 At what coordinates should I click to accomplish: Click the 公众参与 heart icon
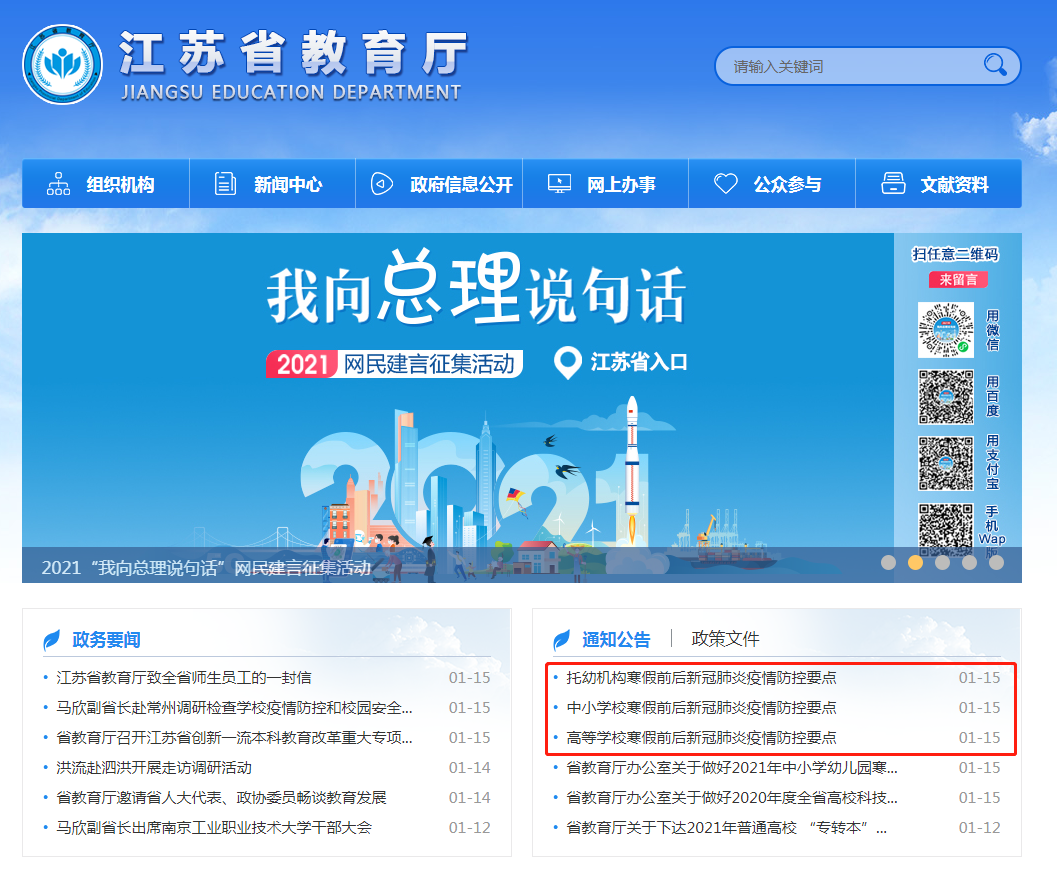[725, 184]
